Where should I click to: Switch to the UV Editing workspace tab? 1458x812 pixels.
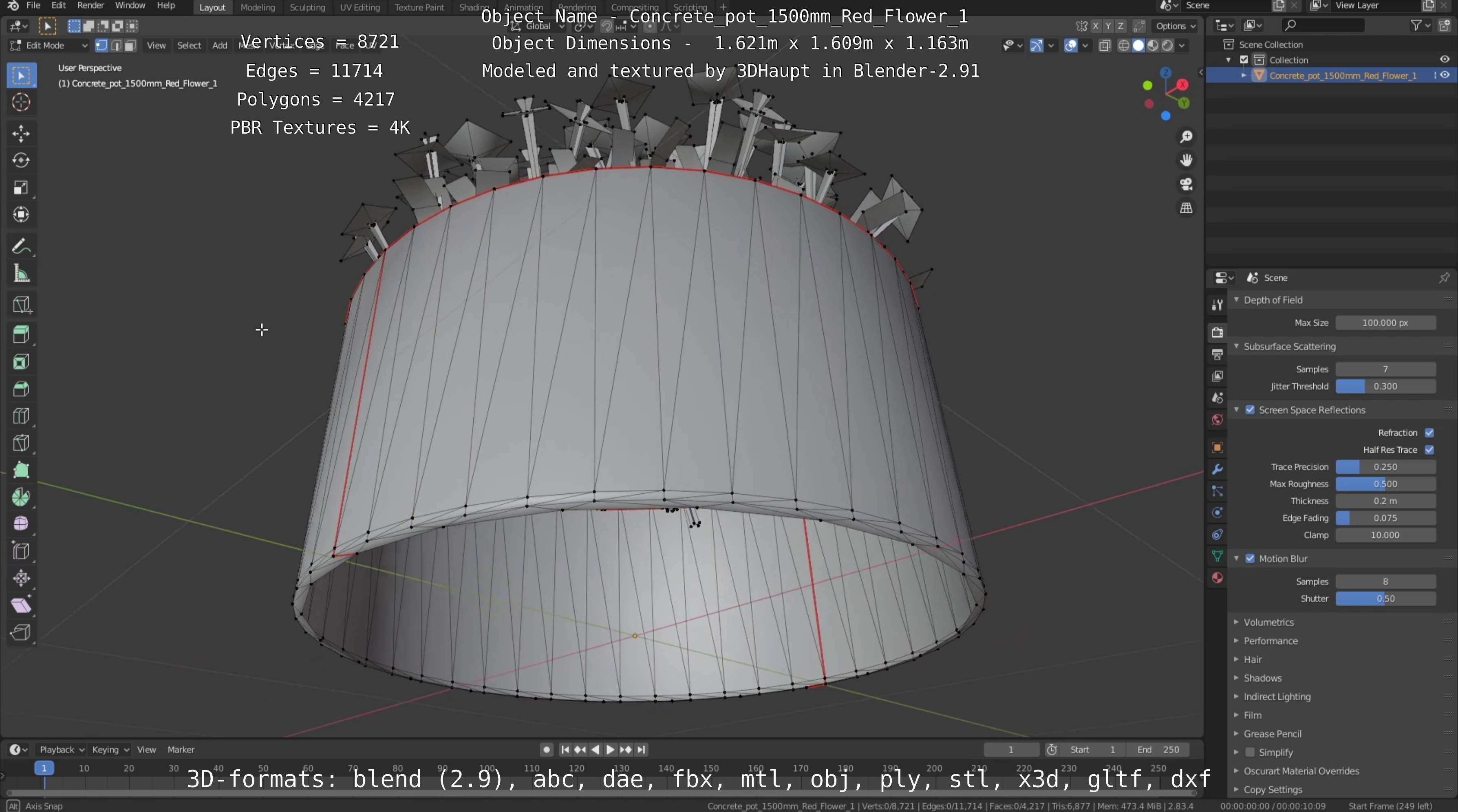[x=360, y=7]
